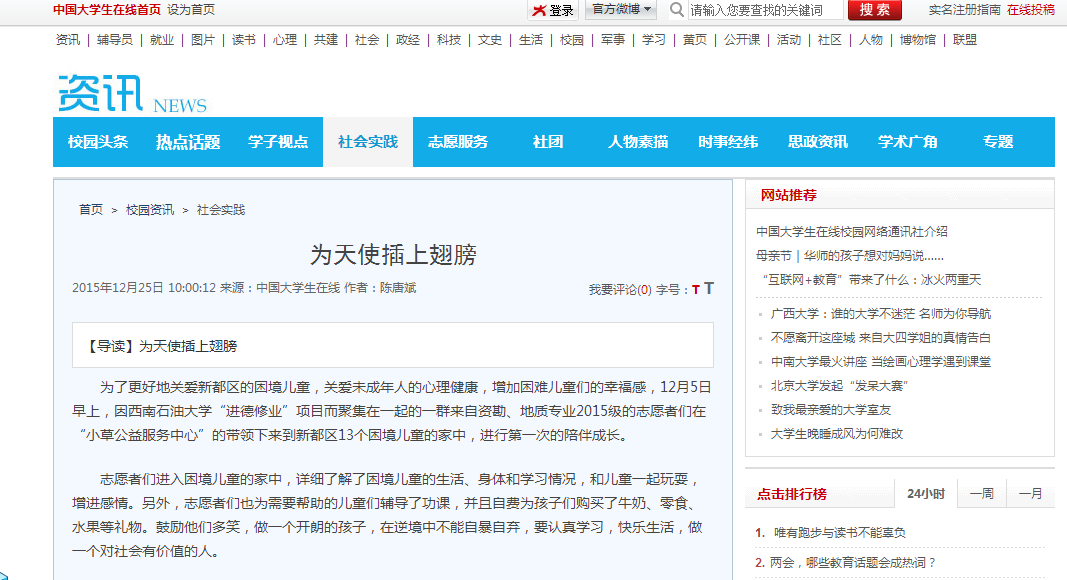Open 我要评论(0) comment link
The width and height of the screenshot is (1067, 580).
620,290
